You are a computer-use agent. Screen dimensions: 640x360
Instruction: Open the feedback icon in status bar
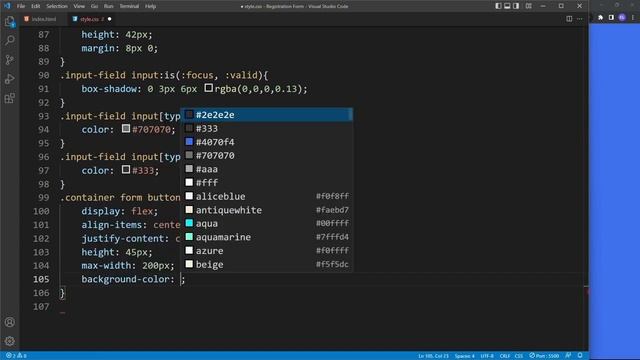[568, 356]
